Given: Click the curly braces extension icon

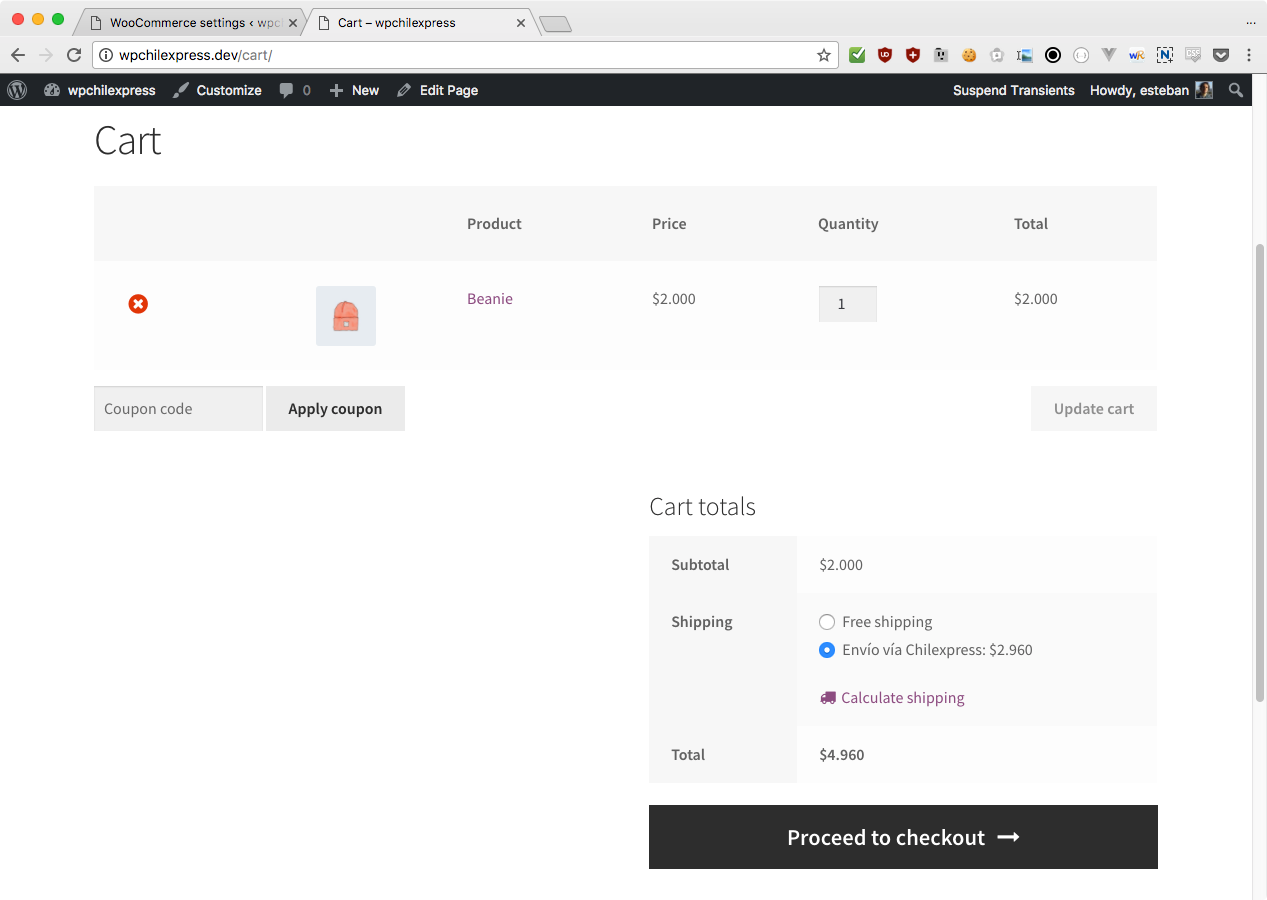Looking at the screenshot, I should tap(1081, 55).
